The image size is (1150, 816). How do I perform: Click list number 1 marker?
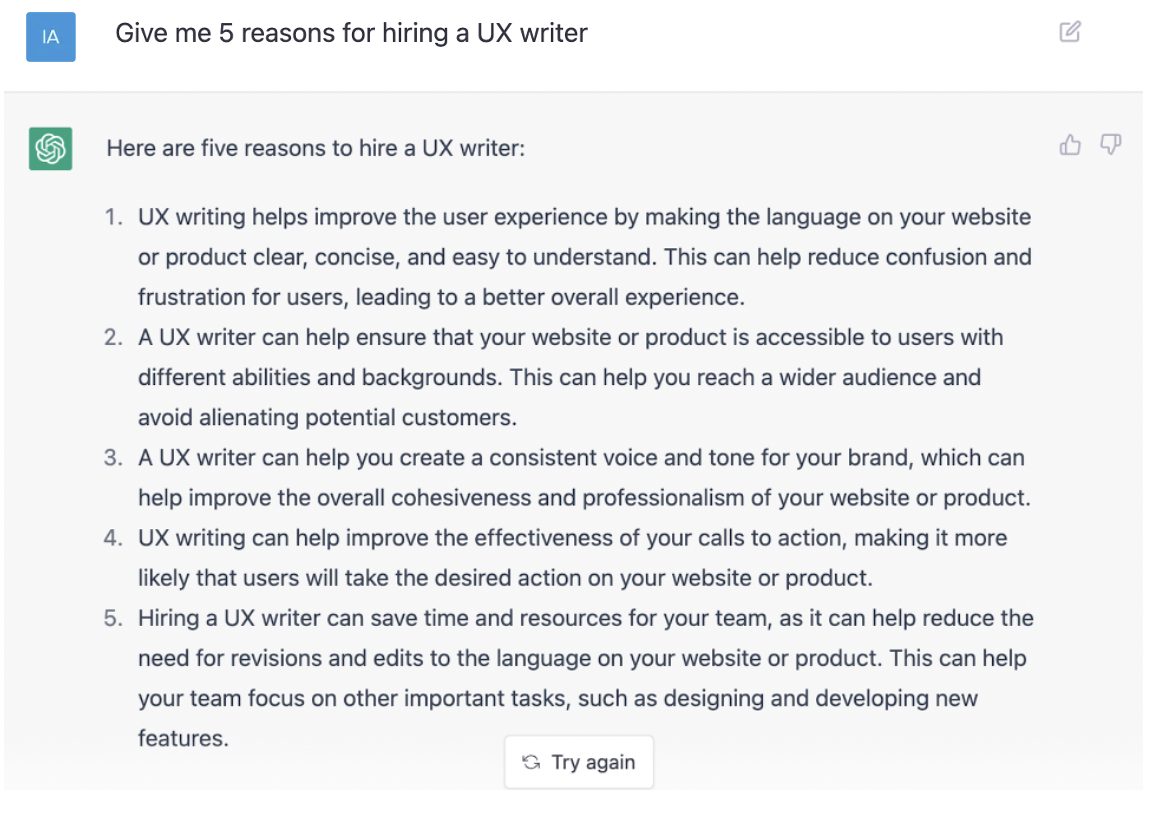pos(114,217)
